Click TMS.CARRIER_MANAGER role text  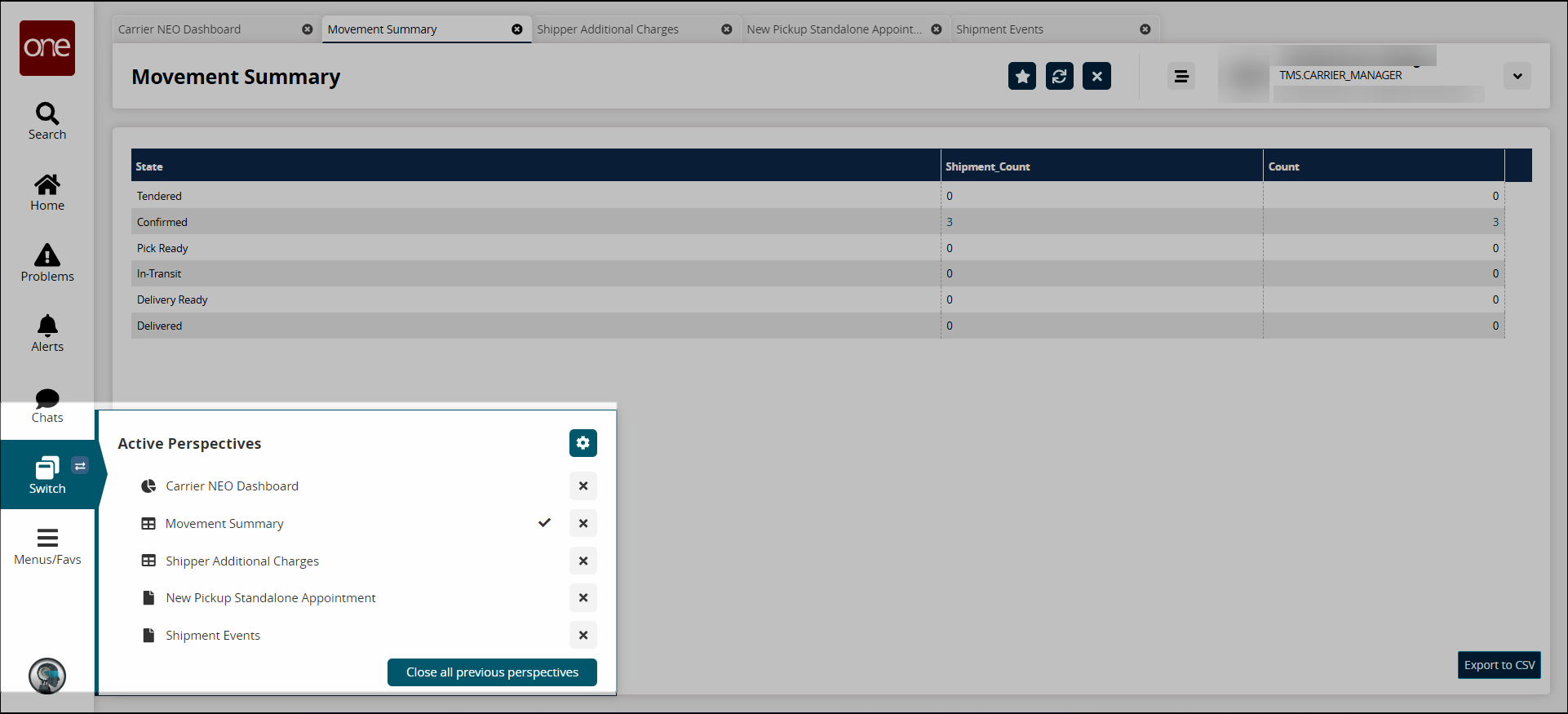(x=1340, y=75)
